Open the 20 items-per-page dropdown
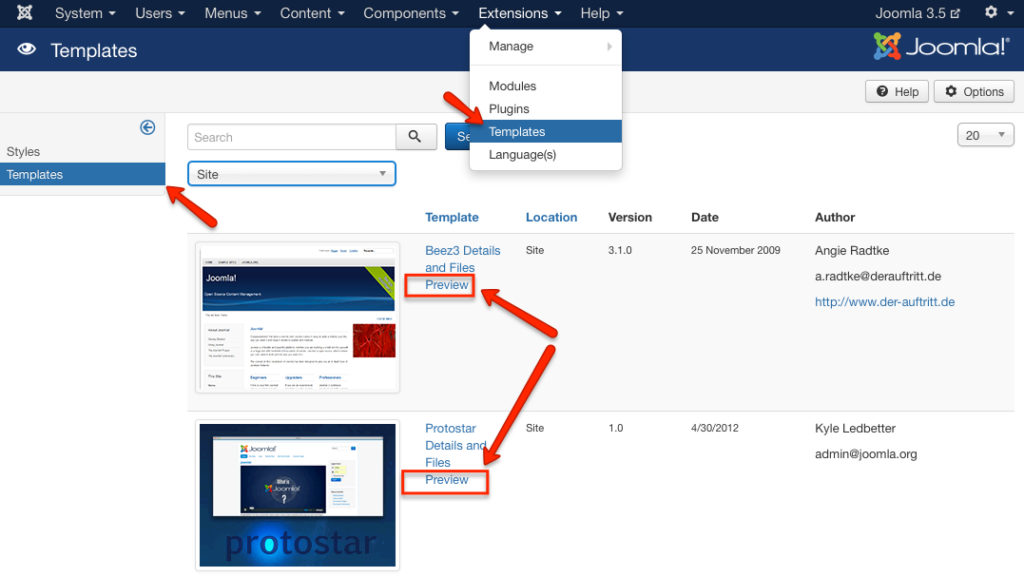The image size is (1024, 577). click(985, 135)
